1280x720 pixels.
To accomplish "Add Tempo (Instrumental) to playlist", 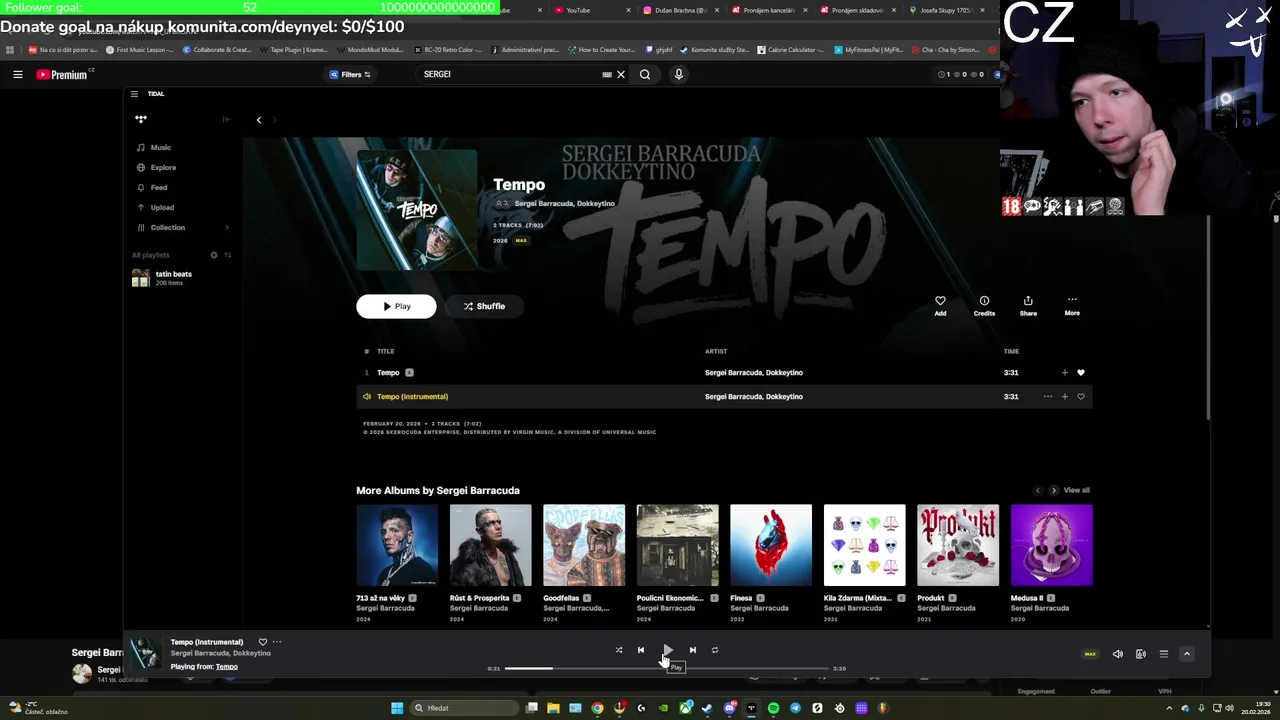I will coord(1064,397).
